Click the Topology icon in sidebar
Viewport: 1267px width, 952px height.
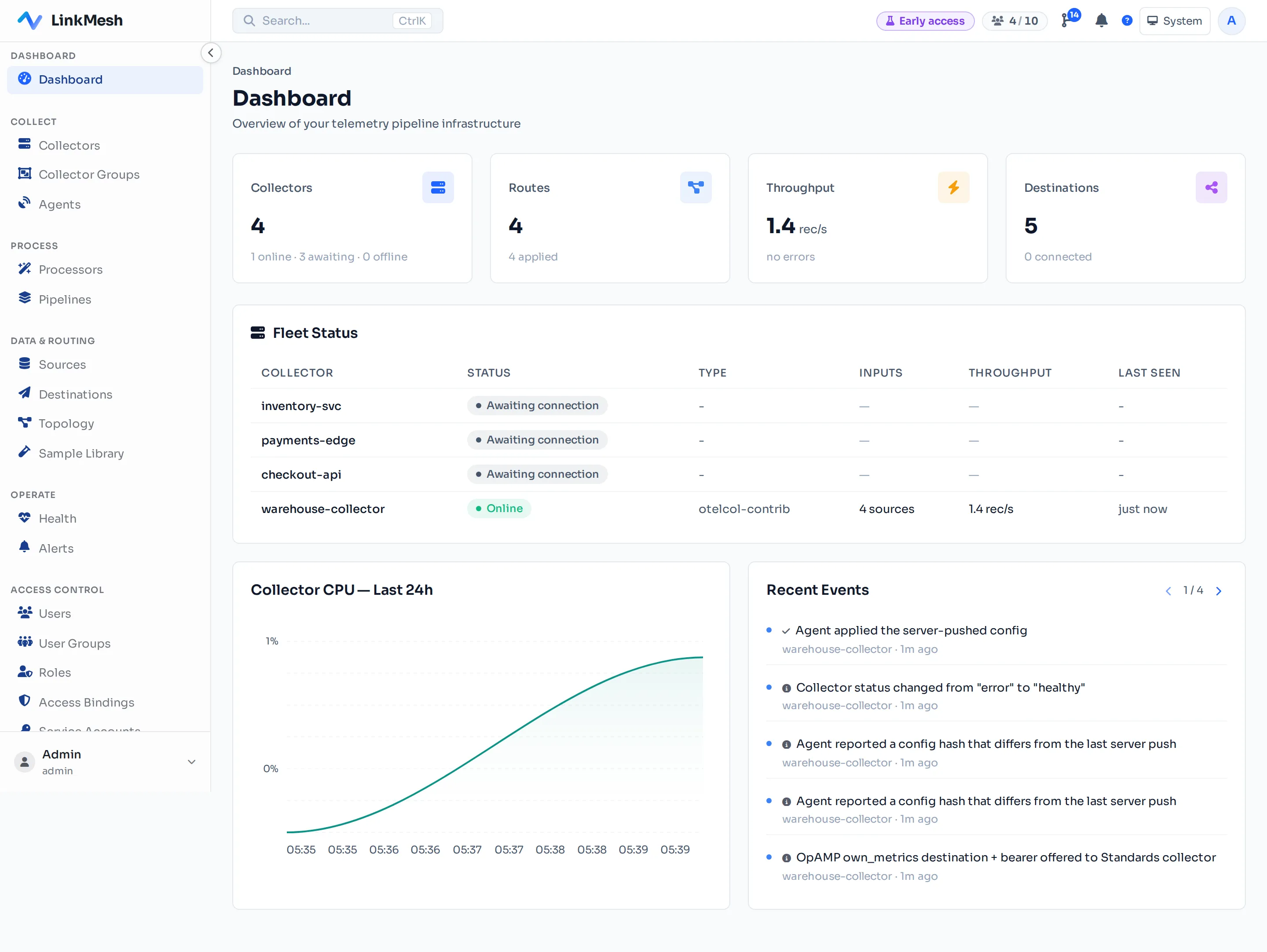point(25,423)
